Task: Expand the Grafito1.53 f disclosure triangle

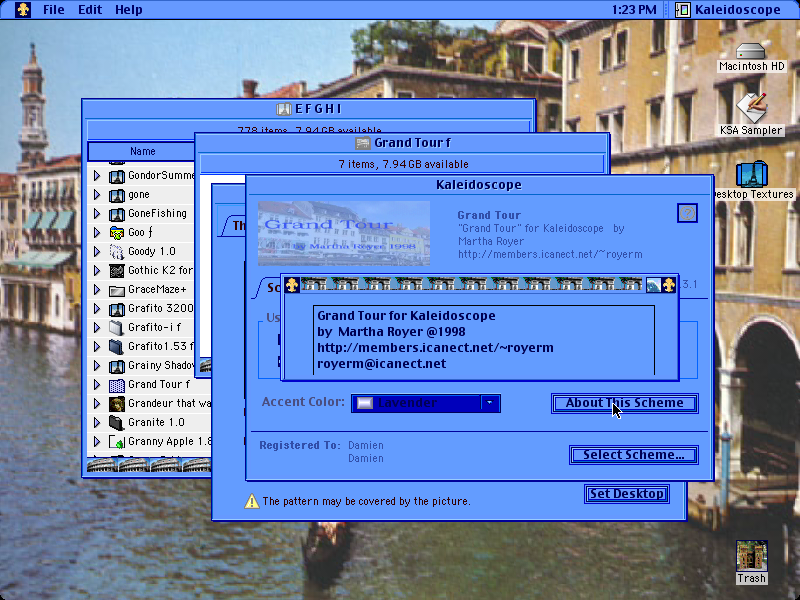Action: [x=97, y=346]
